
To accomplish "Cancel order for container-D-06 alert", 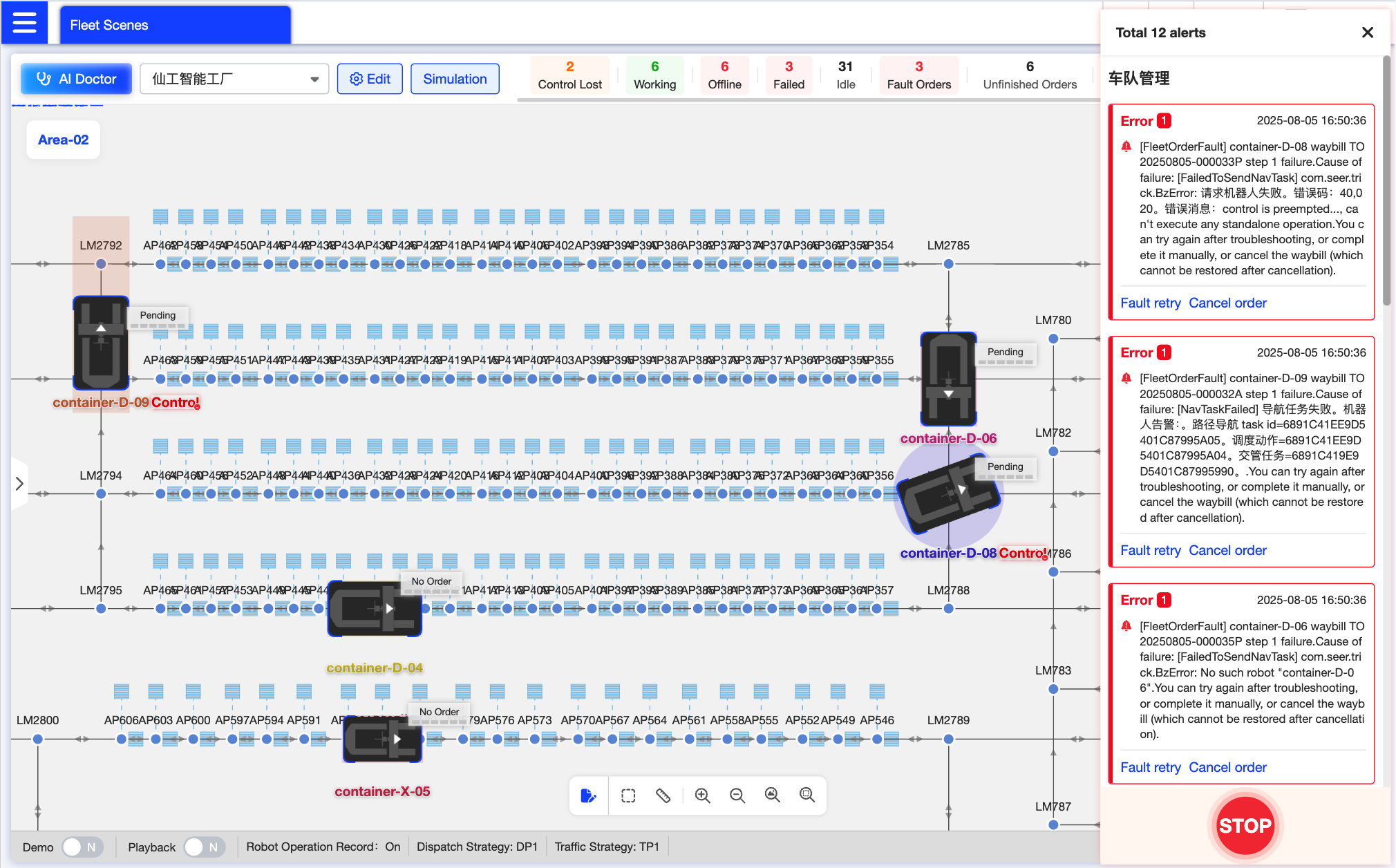I will pos(1227,767).
